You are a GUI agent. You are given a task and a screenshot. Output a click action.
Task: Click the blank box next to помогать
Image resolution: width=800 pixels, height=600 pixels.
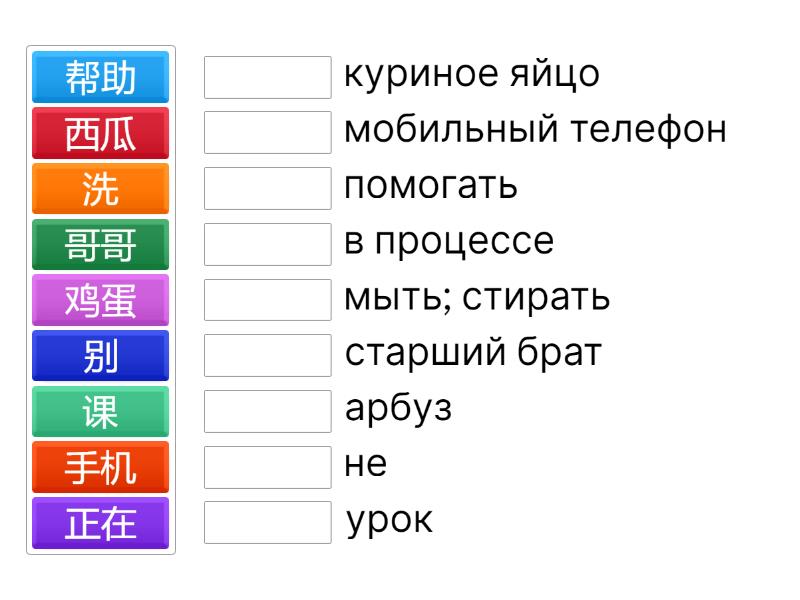pos(267,188)
